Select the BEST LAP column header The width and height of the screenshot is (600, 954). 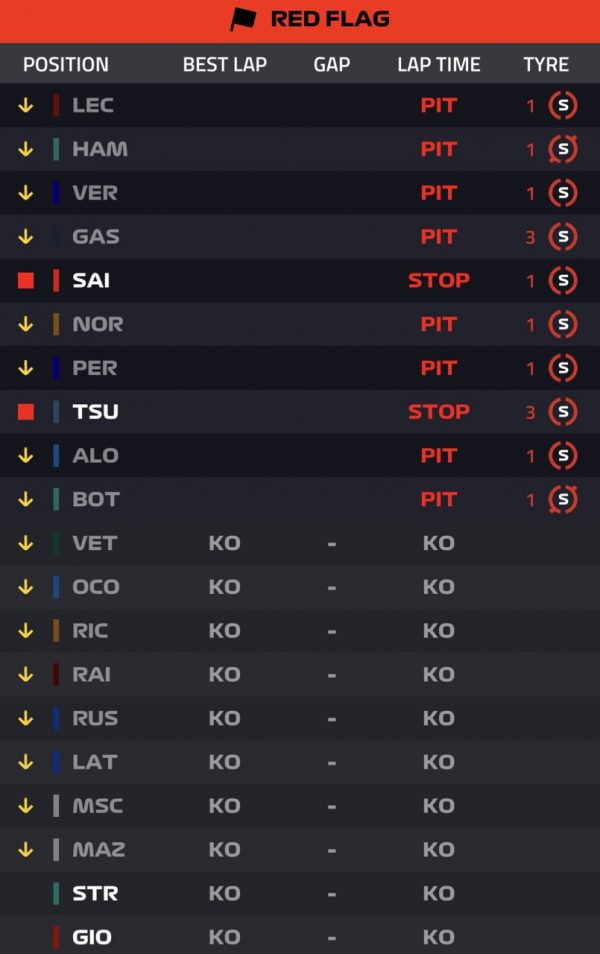click(225, 64)
